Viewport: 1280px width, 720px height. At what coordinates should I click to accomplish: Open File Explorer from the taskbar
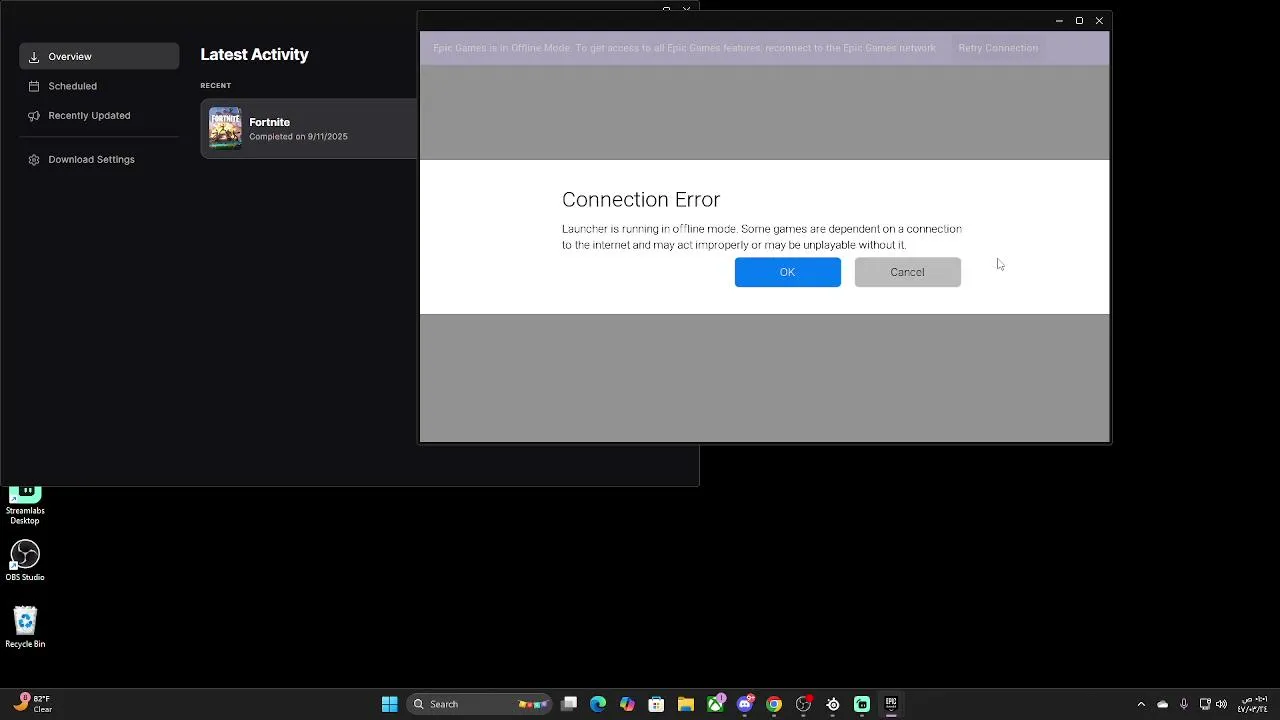coord(686,704)
